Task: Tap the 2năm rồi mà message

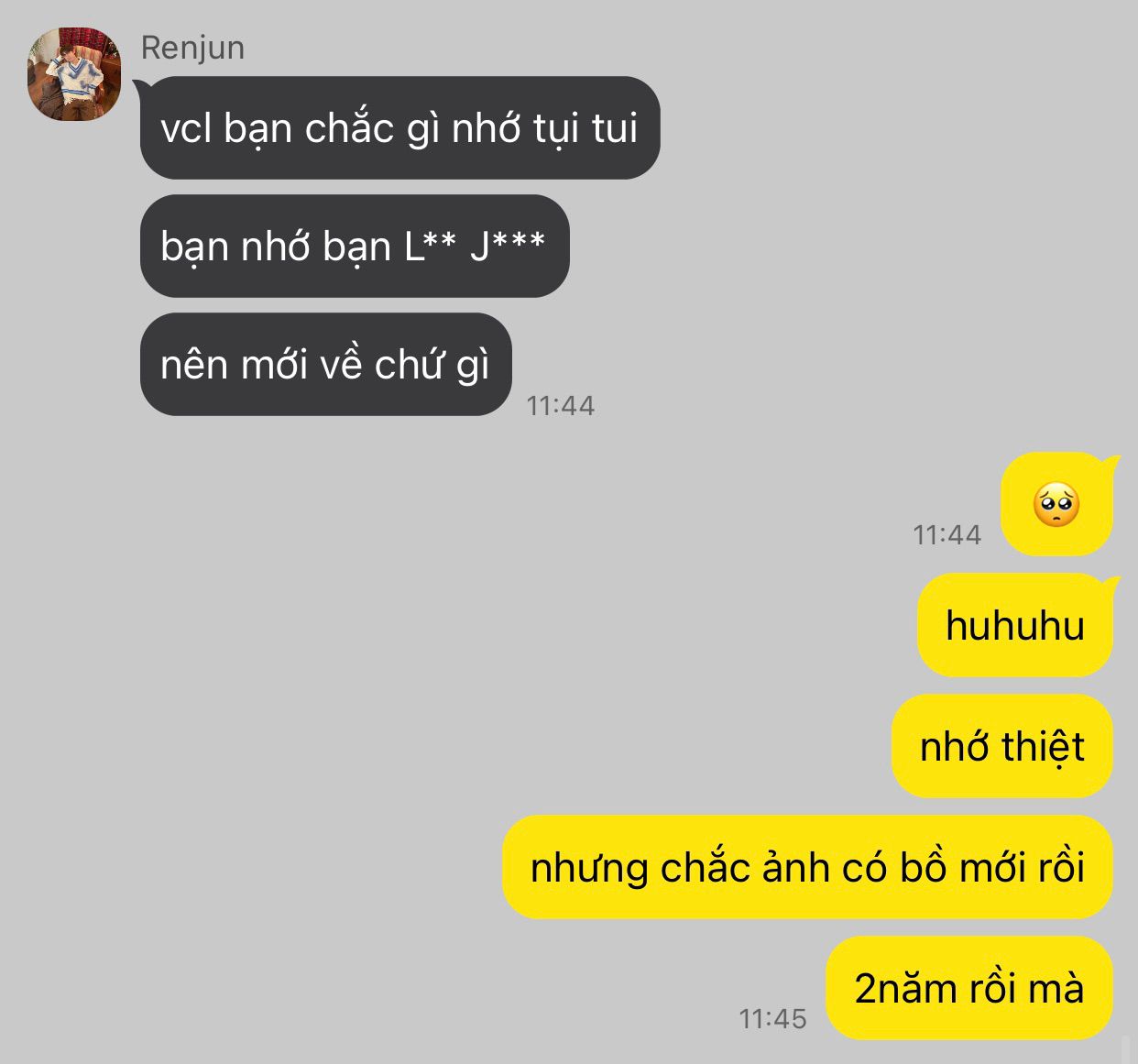Action: 969,988
